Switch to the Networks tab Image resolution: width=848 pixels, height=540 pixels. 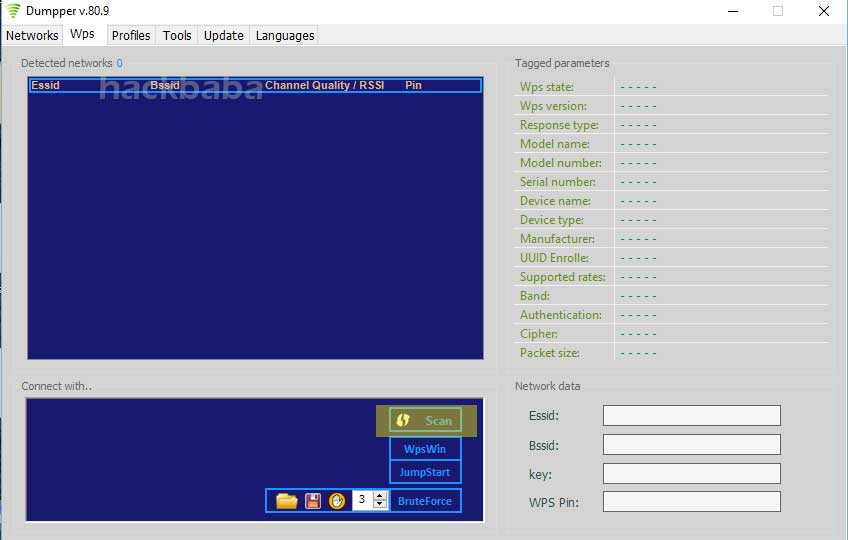(32, 36)
